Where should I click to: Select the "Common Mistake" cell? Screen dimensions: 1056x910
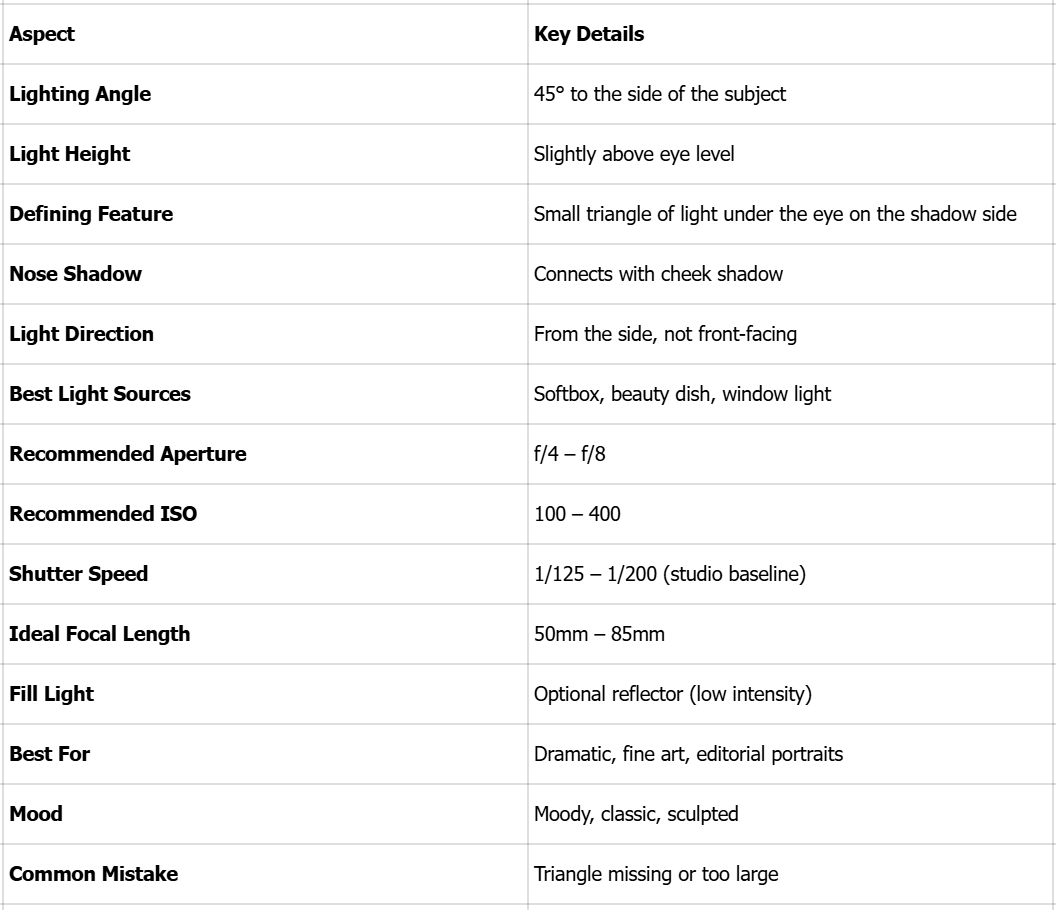pos(94,874)
